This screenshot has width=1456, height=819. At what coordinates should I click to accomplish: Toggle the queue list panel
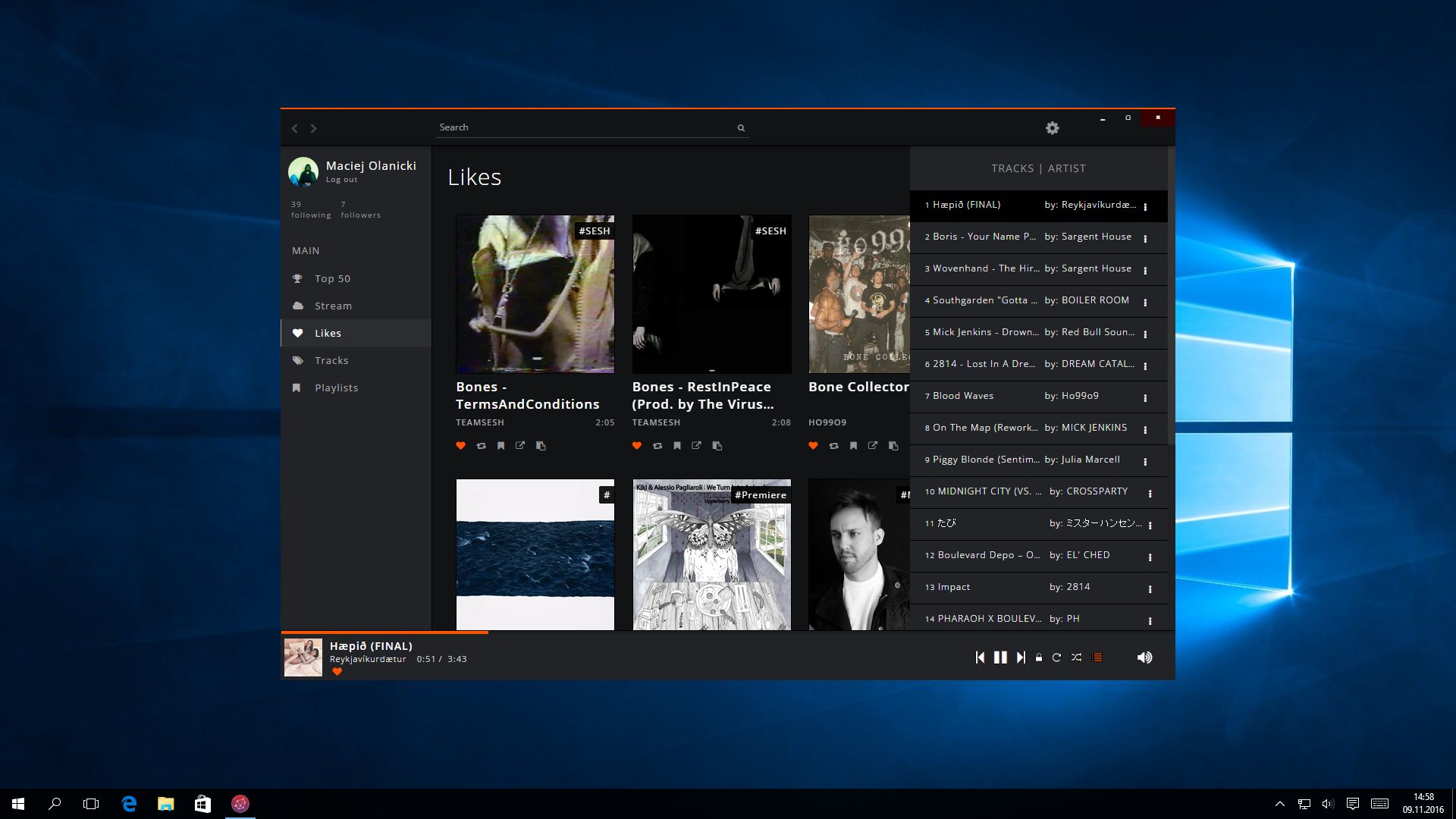(x=1097, y=657)
